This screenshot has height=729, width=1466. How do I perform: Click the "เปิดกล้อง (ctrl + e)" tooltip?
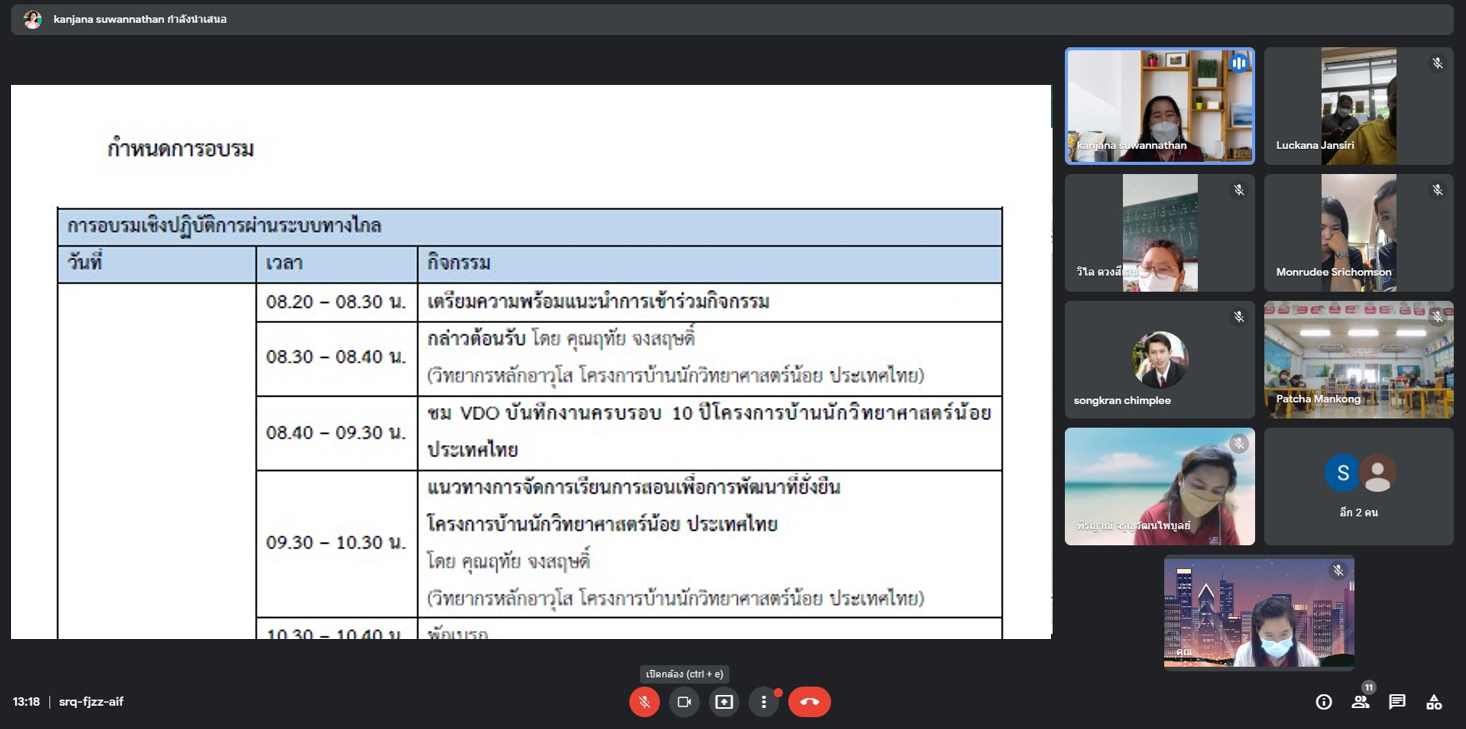point(685,674)
